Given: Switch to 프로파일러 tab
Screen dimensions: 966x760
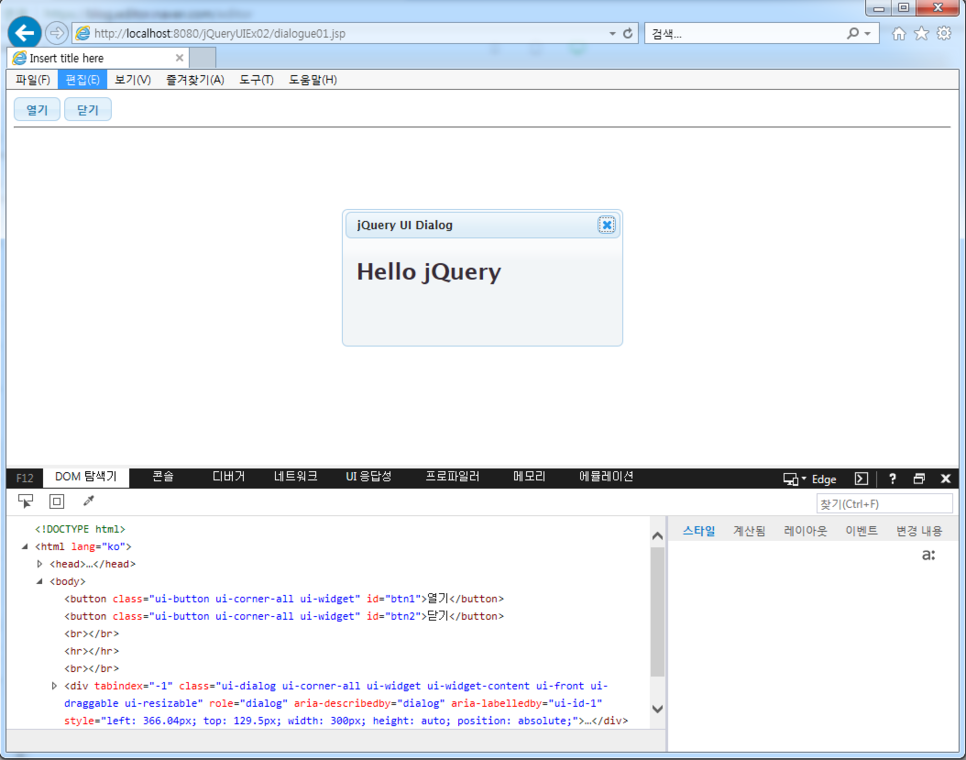Looking at the screenshot, I should [x=452, y=477].
